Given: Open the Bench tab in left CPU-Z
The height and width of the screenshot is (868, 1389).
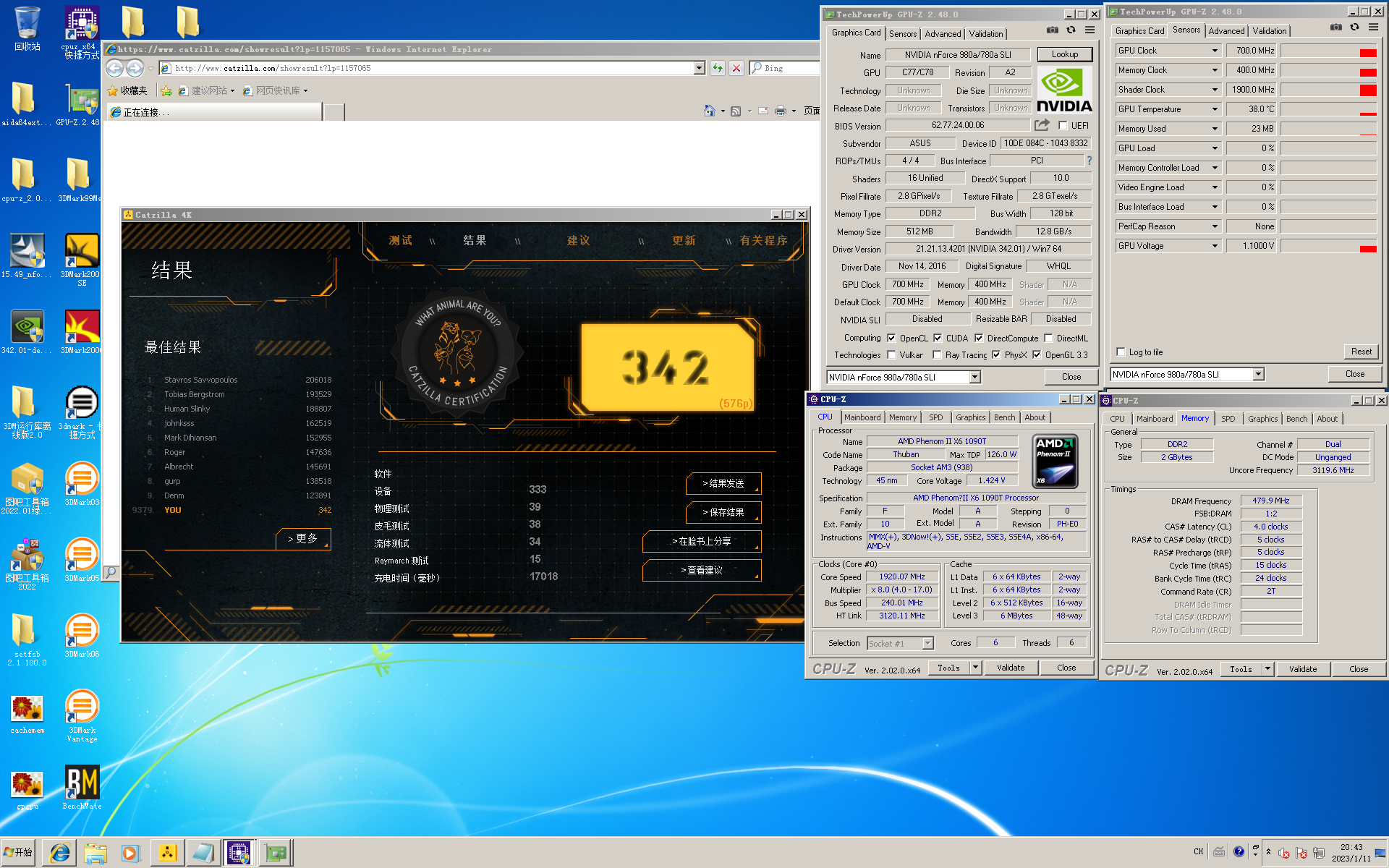Looking at the screenshot, I should point(1004,417).
